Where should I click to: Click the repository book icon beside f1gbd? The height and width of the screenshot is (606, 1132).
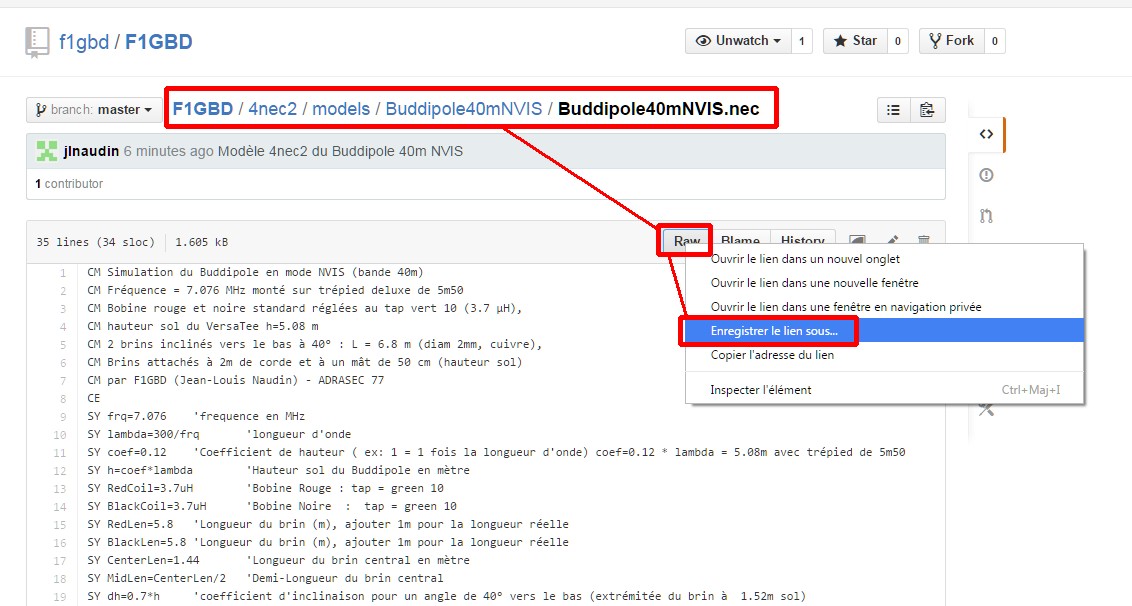(37, 42)
